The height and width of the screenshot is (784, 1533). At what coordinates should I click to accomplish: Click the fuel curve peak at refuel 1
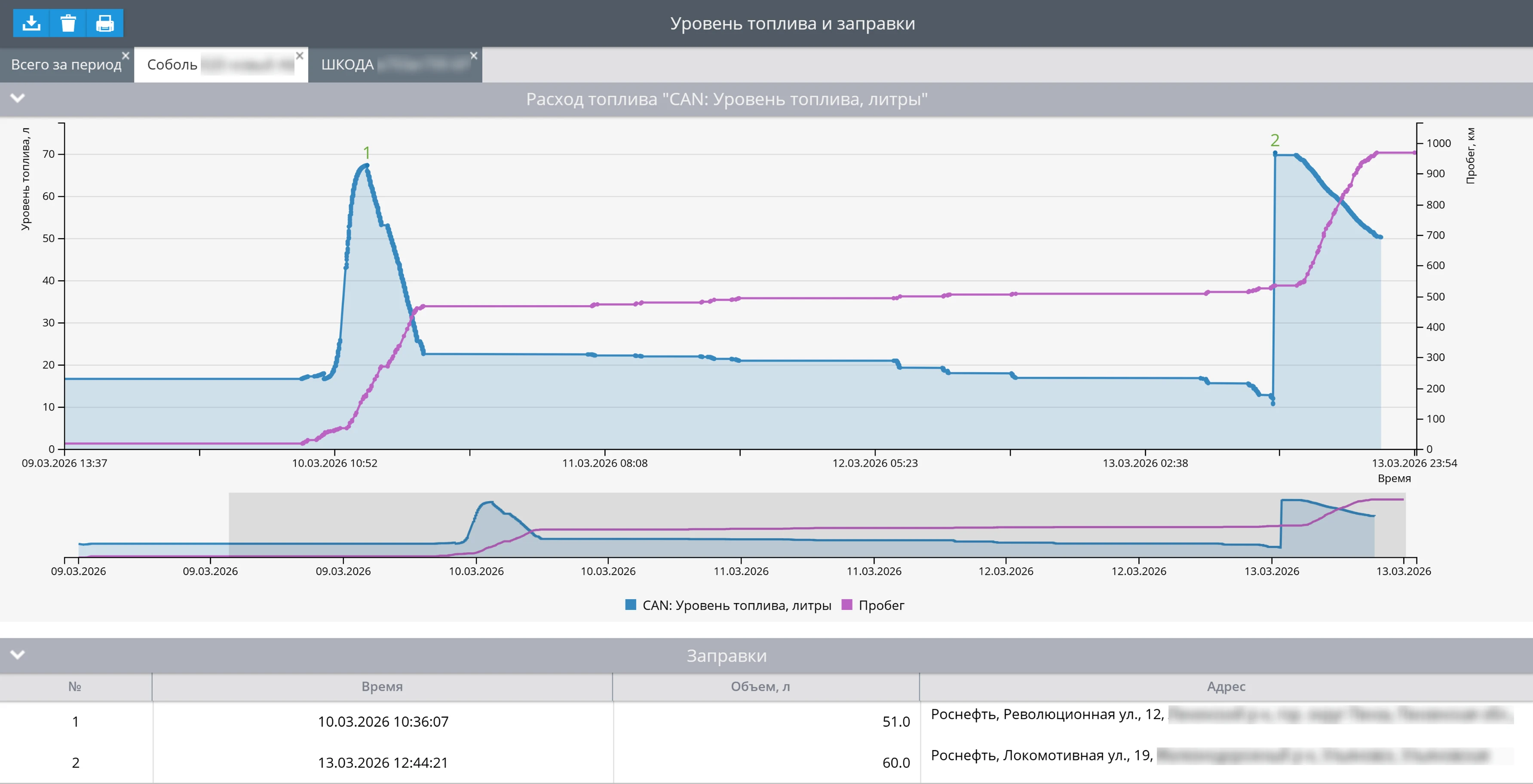click(367, 165)
